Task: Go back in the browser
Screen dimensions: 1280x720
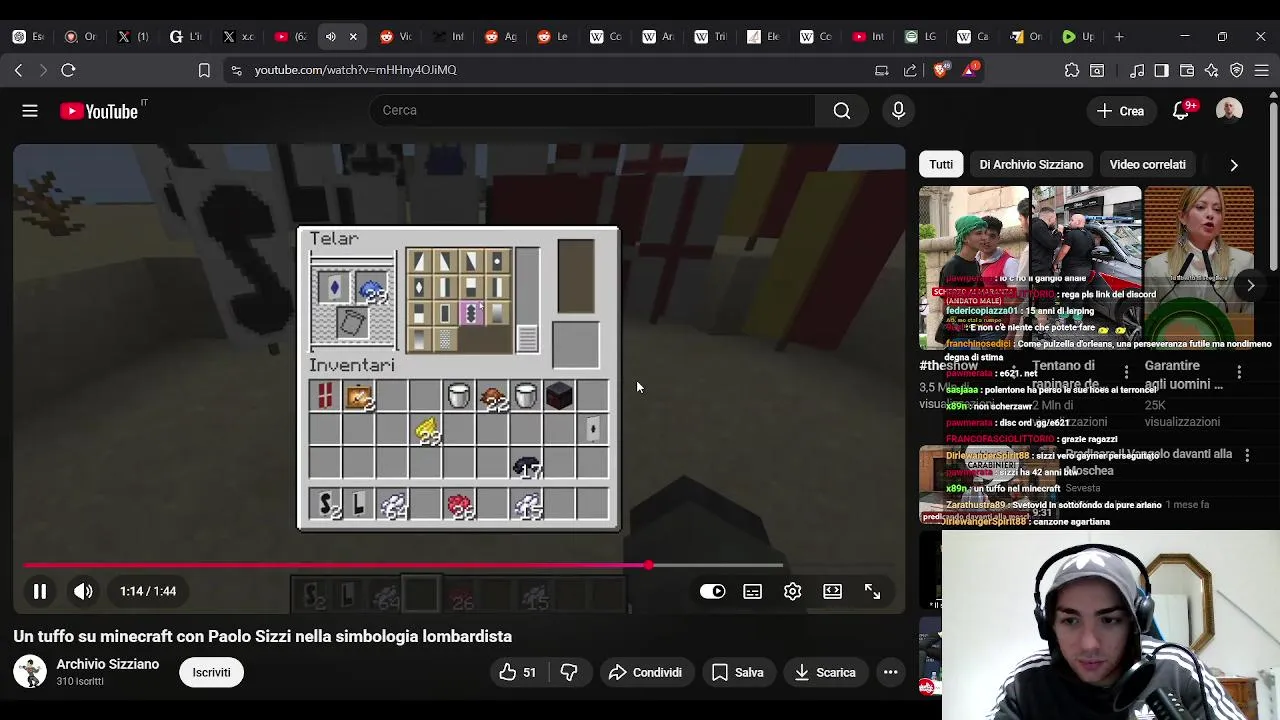Action: click(x=18, y=70)
